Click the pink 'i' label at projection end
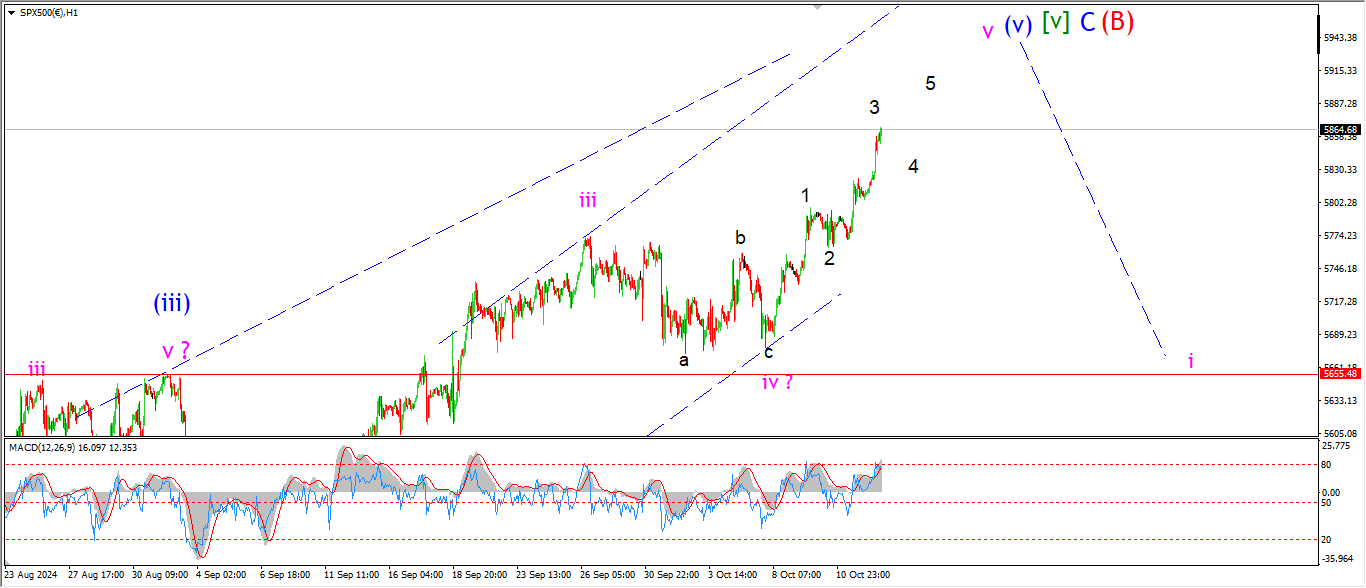 pos(1190,361)
